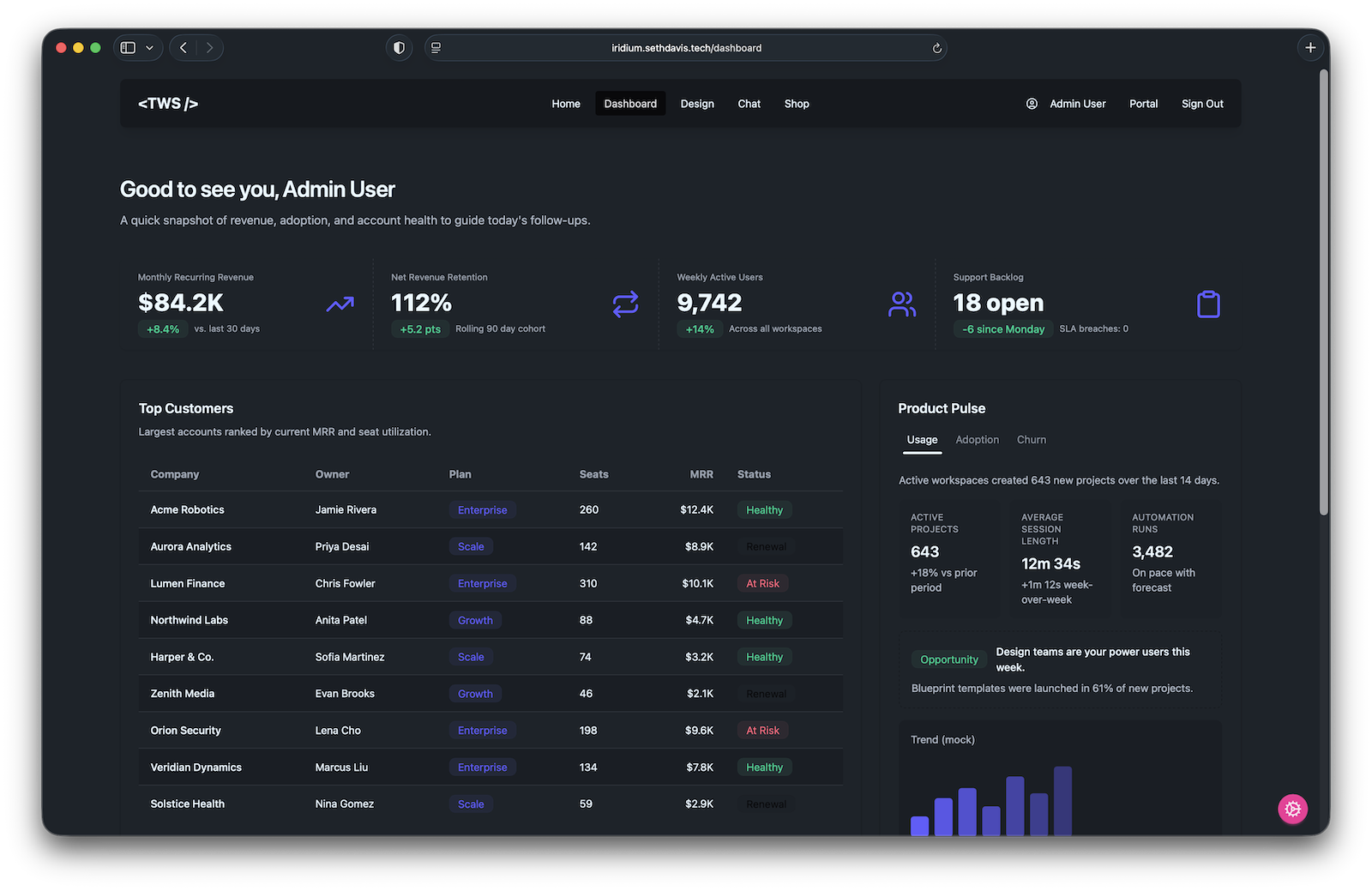The width and height of the screenshot is (1372, 891).
Task: Click the Weekly Active Users people icon
Action: coord(901,304)
